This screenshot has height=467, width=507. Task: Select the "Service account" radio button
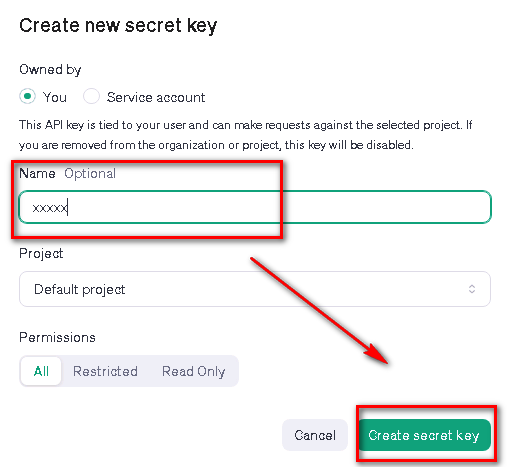[91, 97]
